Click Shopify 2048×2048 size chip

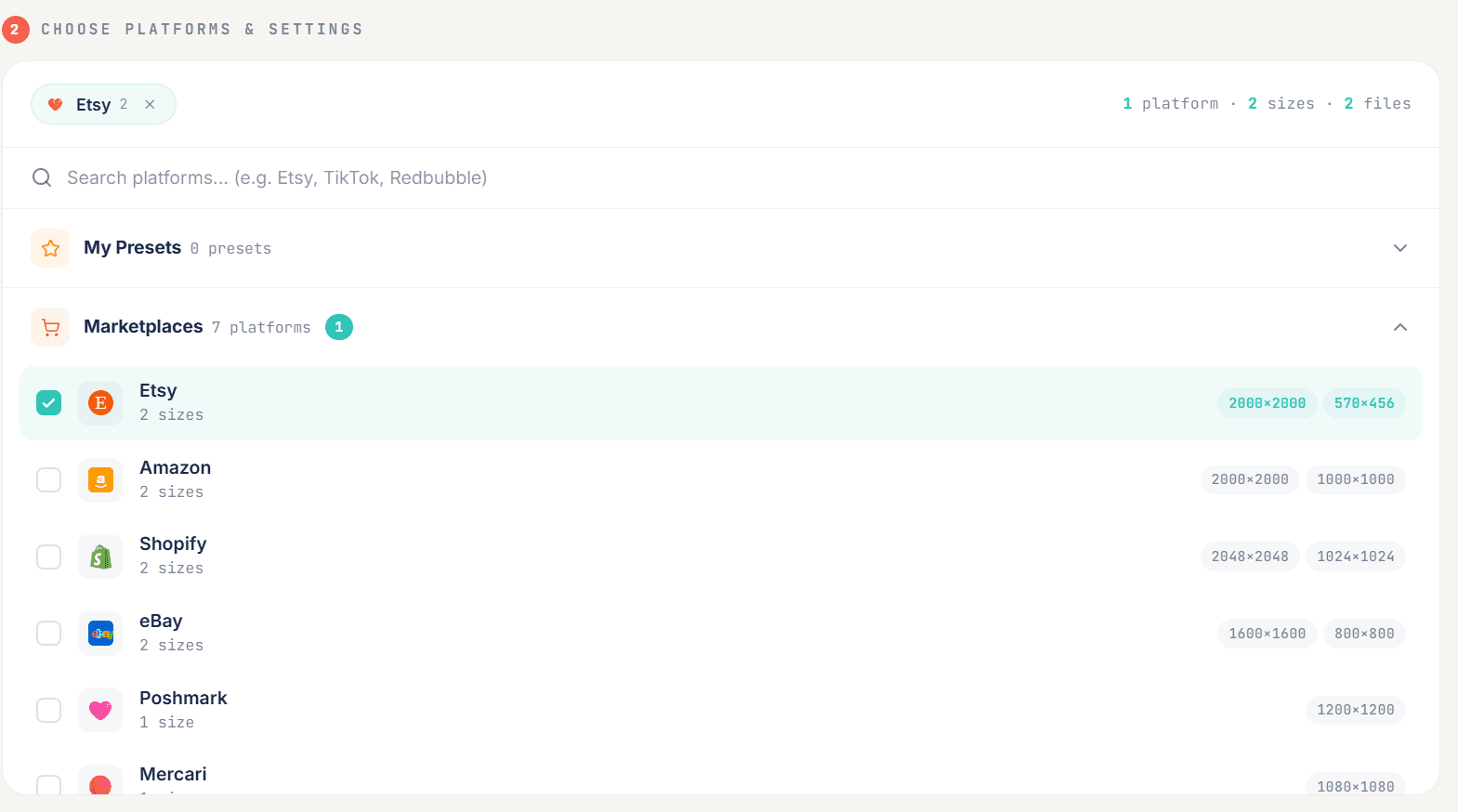(1250, 557)
